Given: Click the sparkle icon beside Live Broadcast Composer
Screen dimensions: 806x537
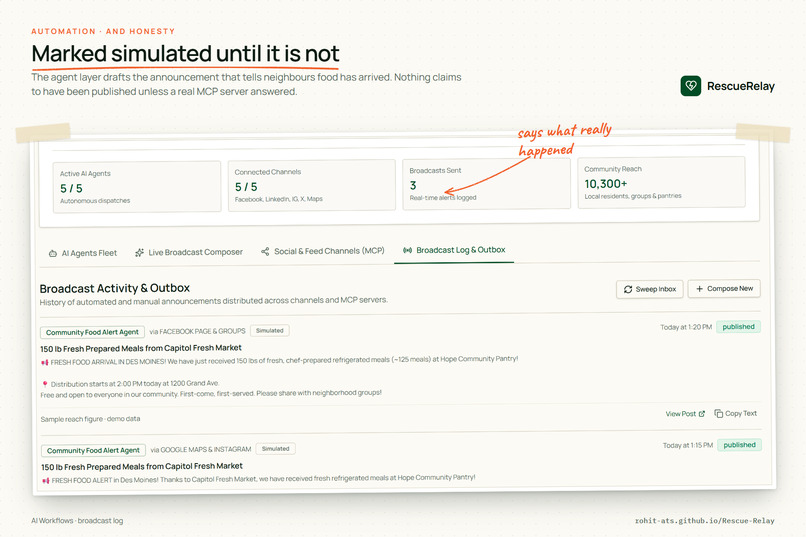Looking at the screenshot, I should (x=139, y=252).
